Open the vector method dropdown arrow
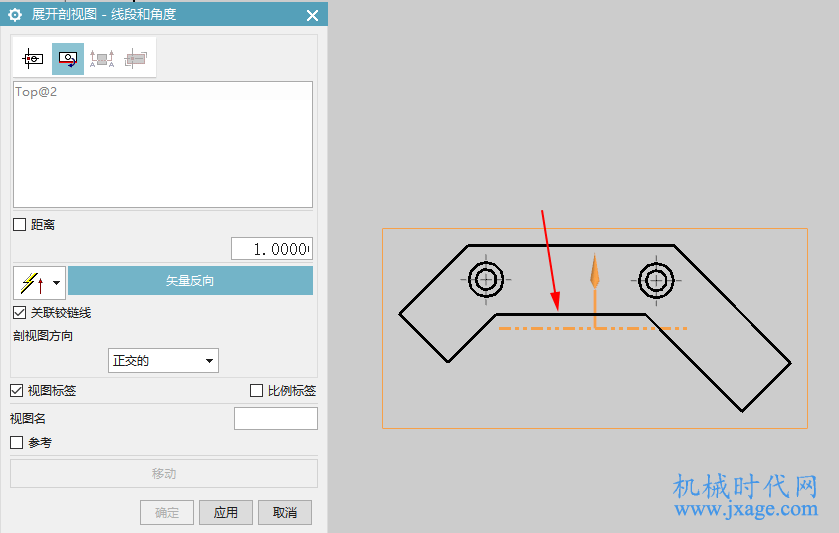The width and height of the screenshot is (839, 533). [x=57, y=283]
